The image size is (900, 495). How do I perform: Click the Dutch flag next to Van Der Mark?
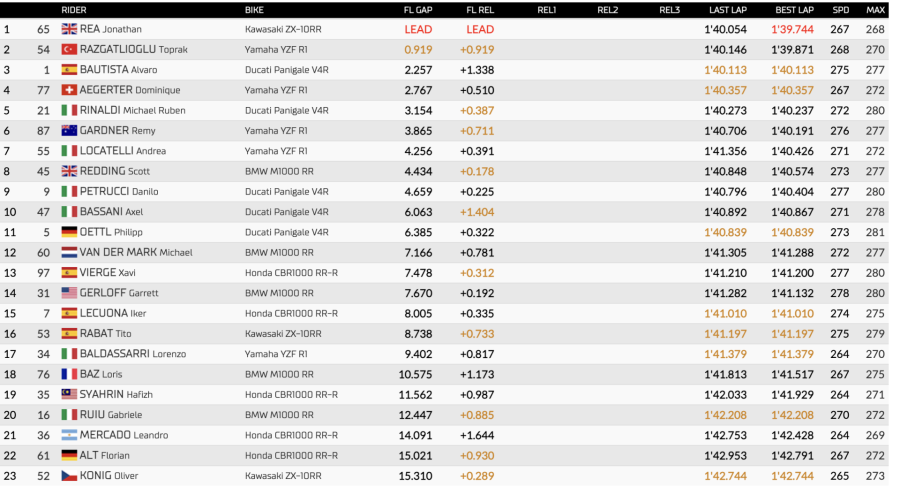(x=69, y=252)
